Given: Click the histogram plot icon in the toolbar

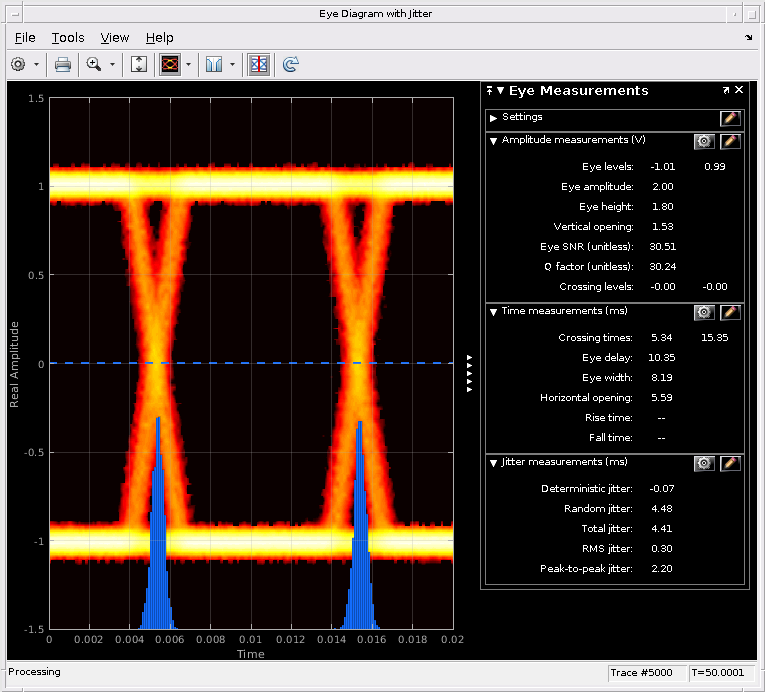Looking at the screenshot, I should click(x=213, y=64).
